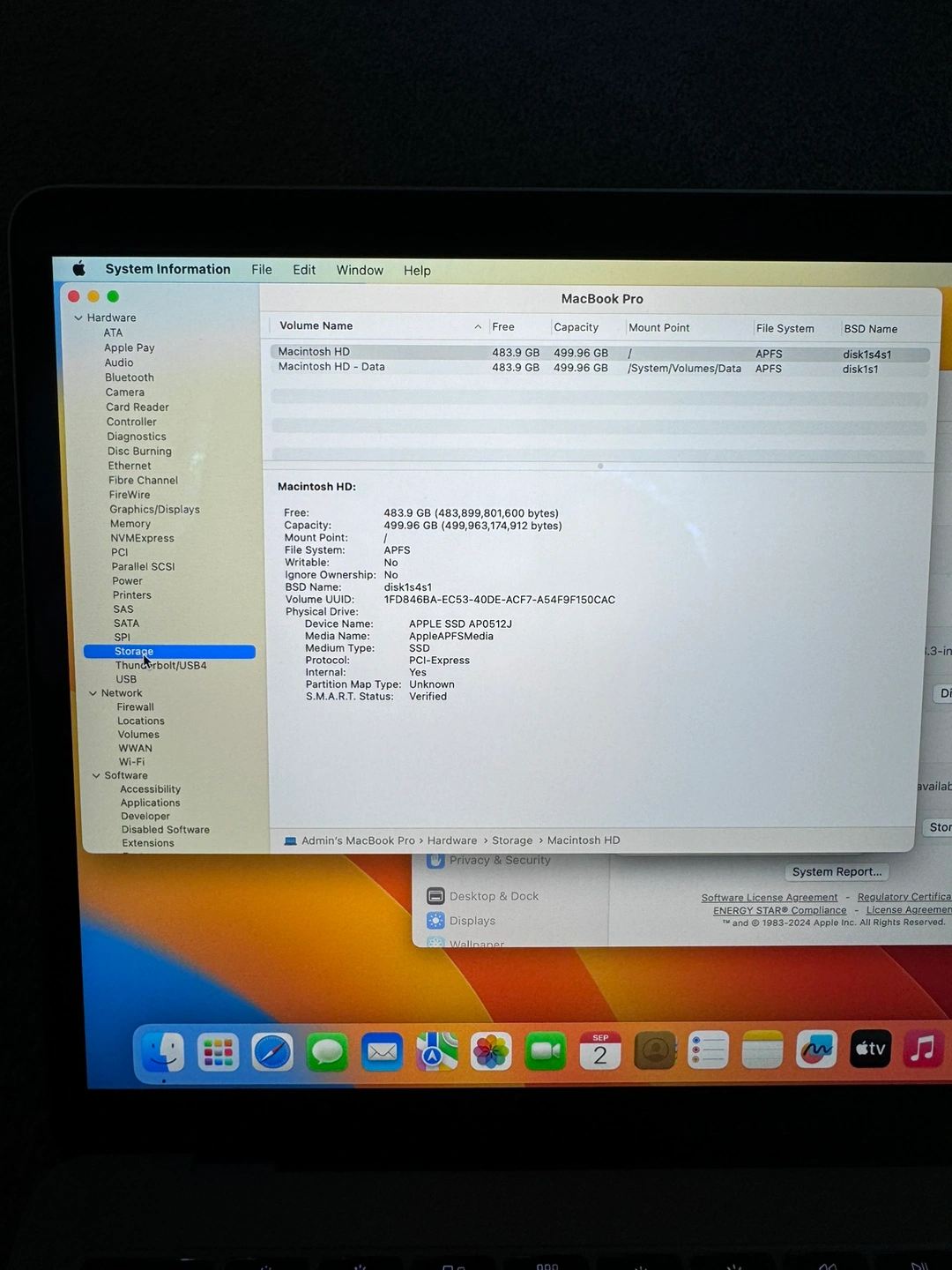
Task: Select Memory in the Hardware list
Action: coord(130,524)
